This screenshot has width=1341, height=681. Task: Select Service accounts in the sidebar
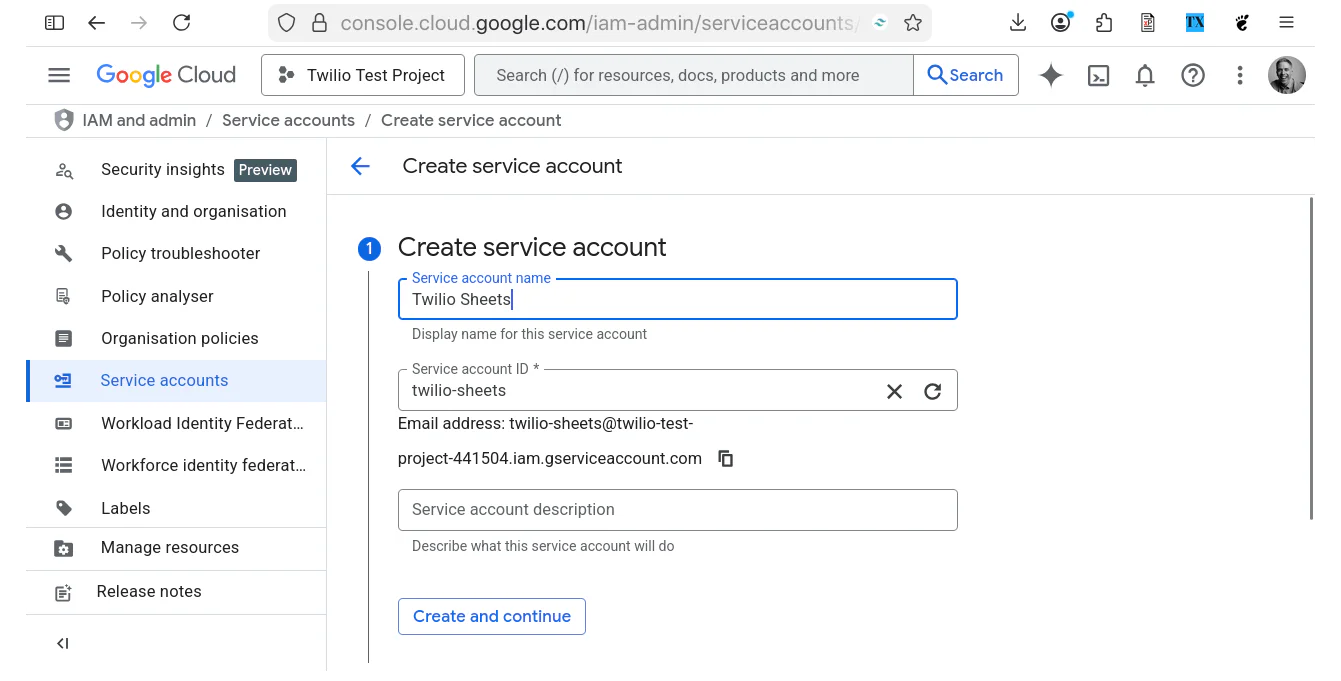[x=164, y=380]
